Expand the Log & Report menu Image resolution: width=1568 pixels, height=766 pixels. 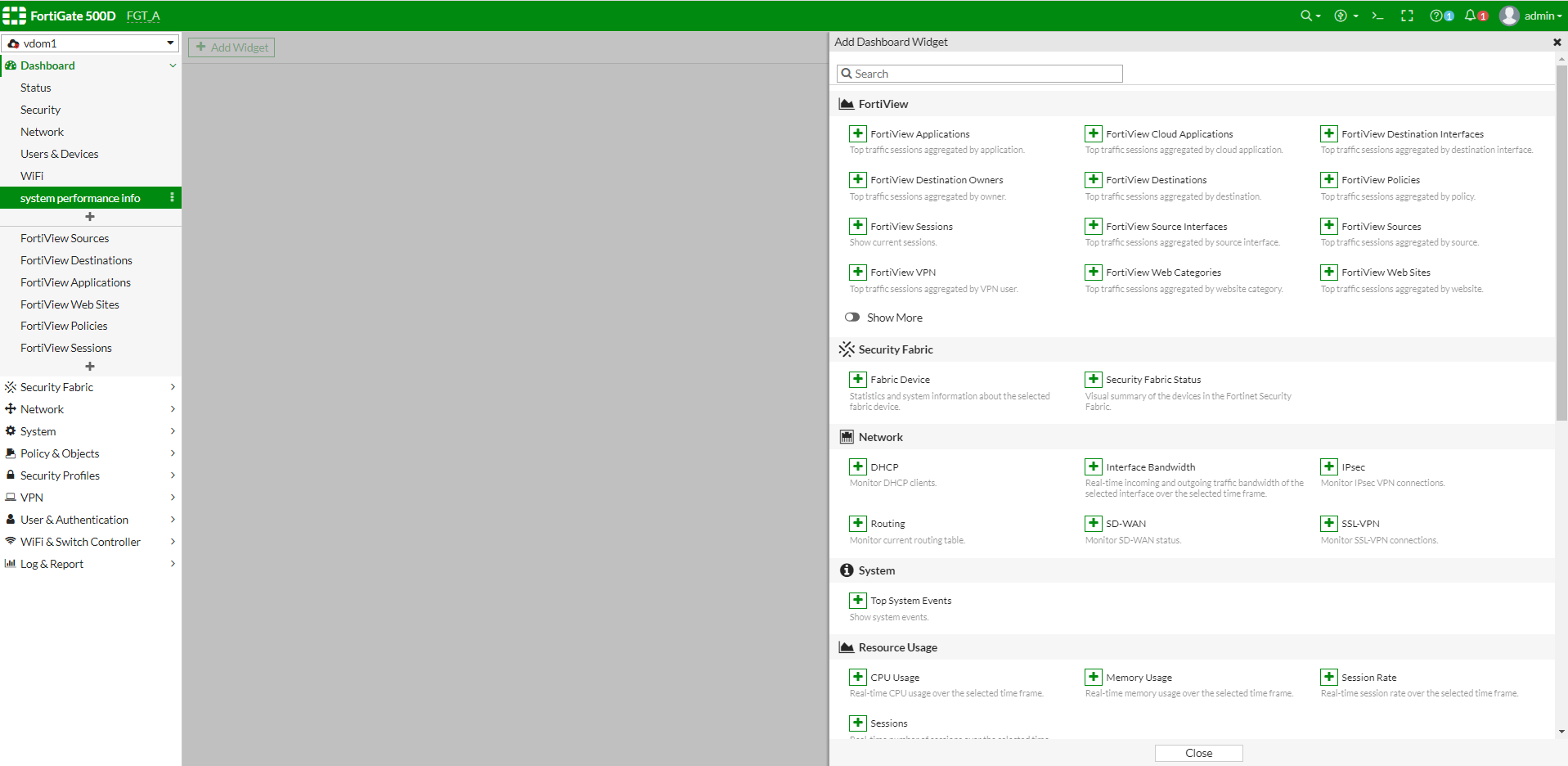[90, 564]
